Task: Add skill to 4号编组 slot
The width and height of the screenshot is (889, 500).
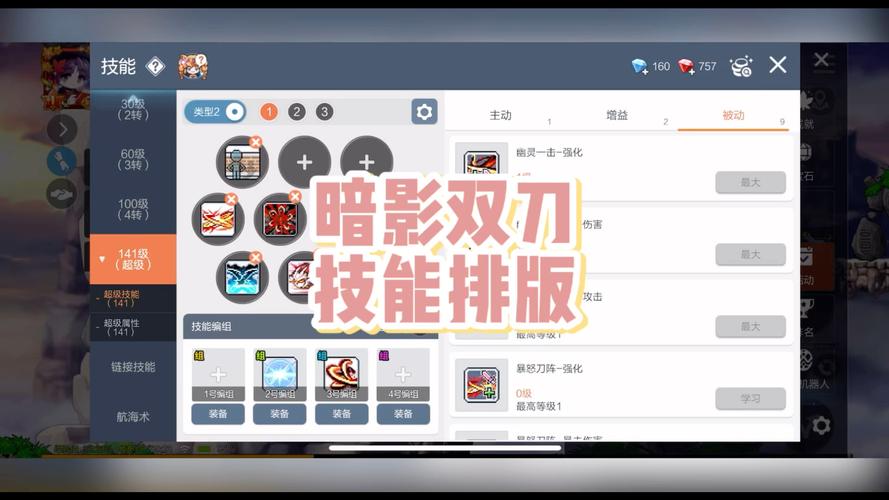Action: pyautogui.click(x=403, y=374)
